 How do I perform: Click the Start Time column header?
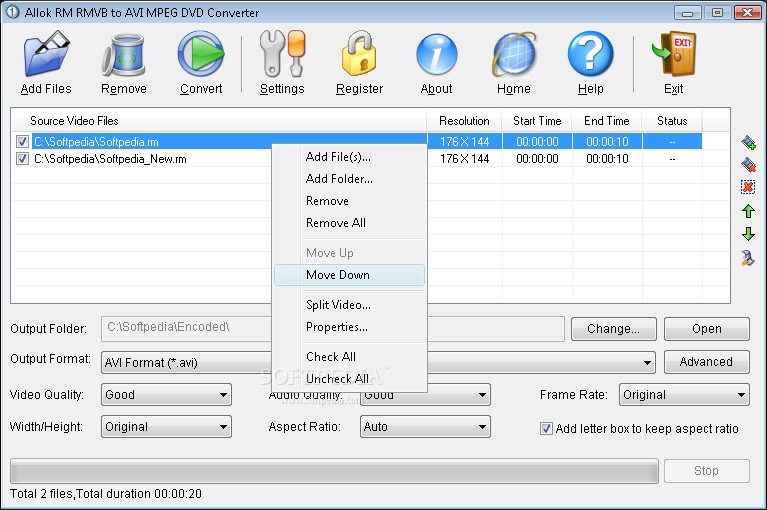coord(537,121)
